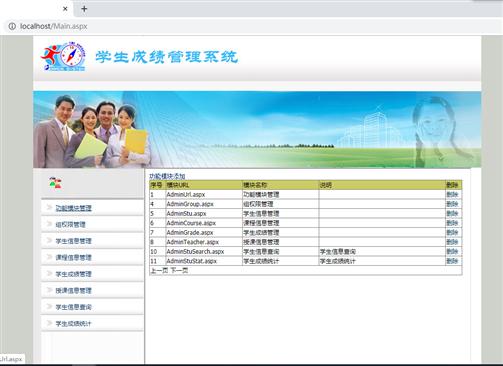This screenshot has height=366, width=503.
Task: Go to next page with 下一页
Action: (179, 270)
